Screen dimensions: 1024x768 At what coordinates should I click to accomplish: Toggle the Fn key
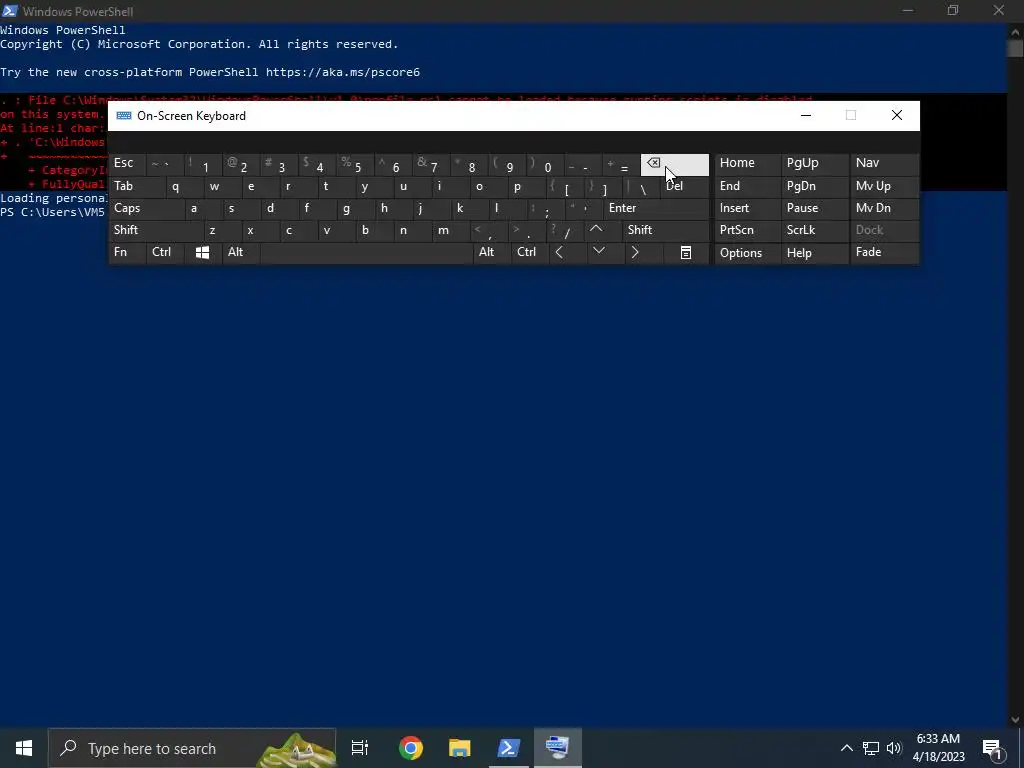127,253
